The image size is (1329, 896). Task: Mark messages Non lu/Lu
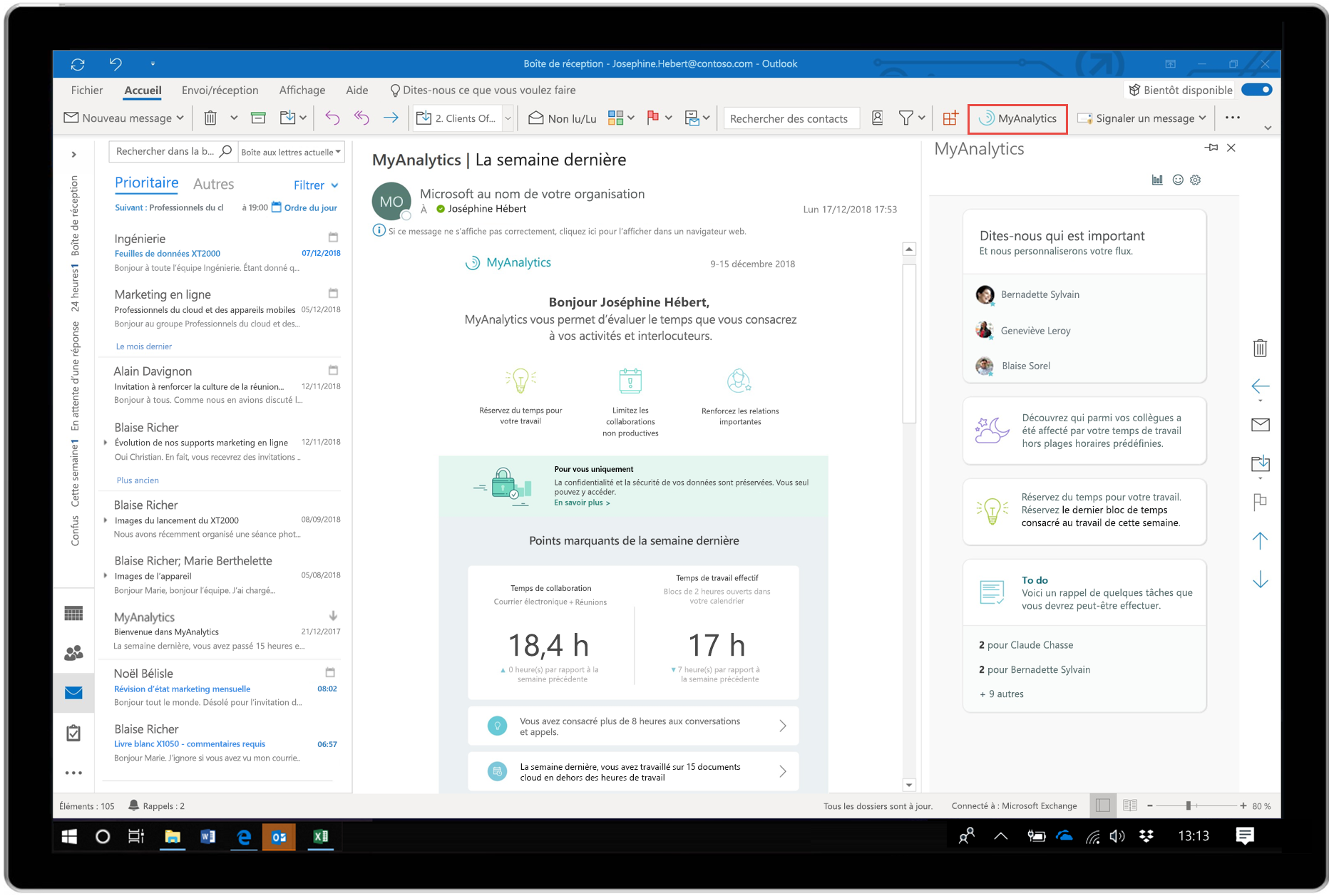562,118
